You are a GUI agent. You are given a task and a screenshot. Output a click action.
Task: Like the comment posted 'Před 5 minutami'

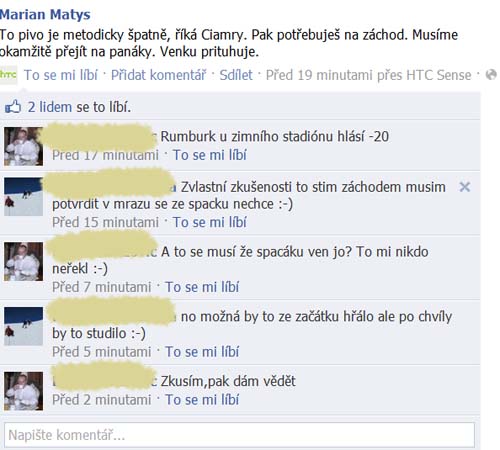[202, 352]
